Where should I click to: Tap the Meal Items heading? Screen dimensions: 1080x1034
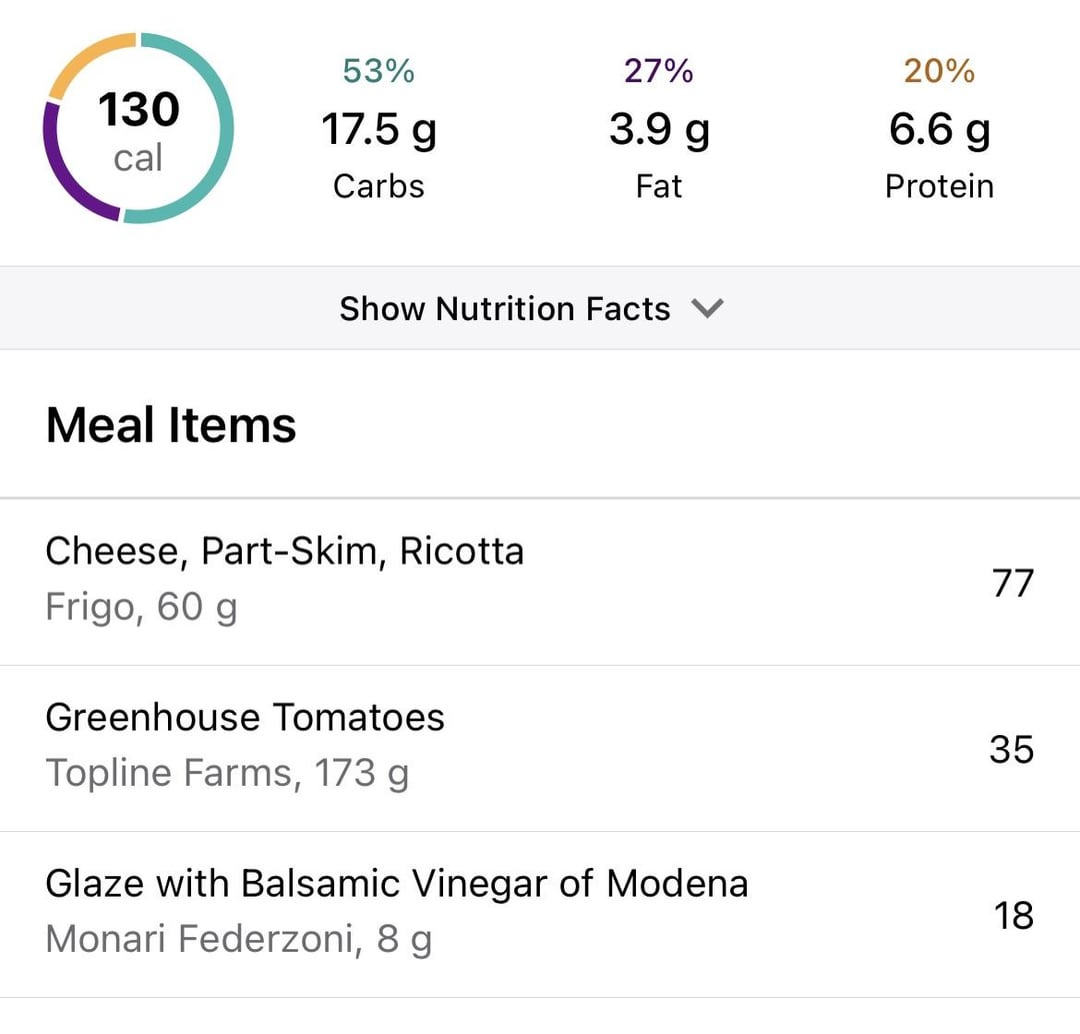point(171,425)
